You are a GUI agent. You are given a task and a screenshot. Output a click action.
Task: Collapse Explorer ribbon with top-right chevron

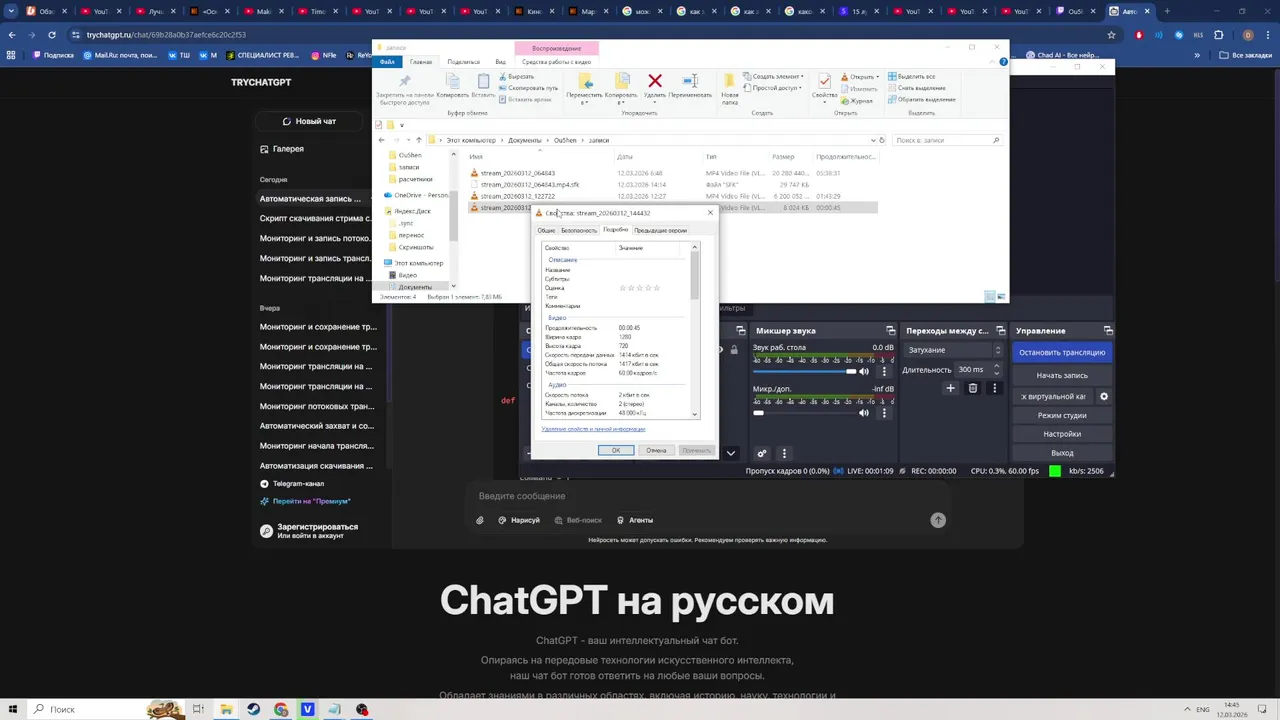[992, 62]
